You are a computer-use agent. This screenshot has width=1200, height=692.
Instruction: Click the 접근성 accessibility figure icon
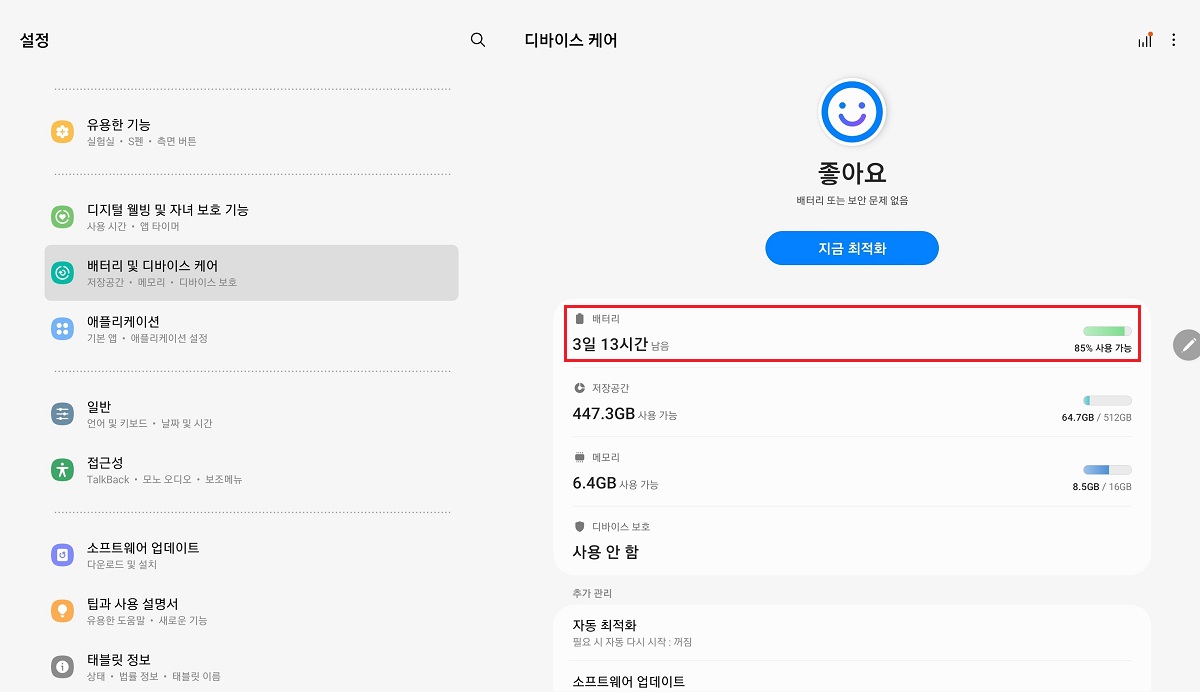[x=62, y=468]
